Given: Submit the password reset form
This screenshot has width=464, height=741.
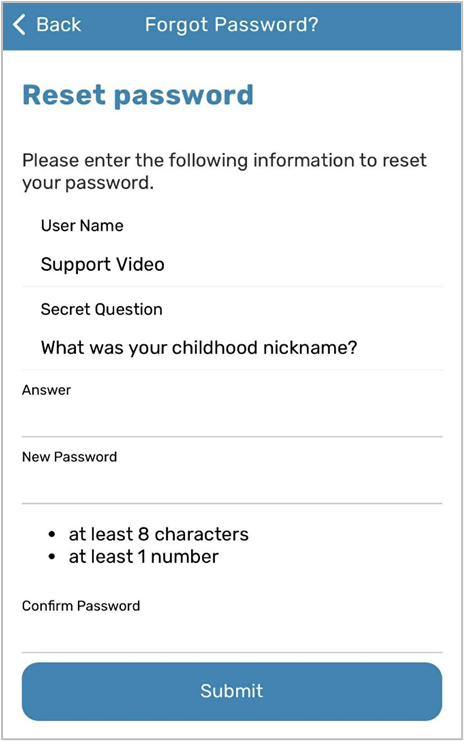Looking at the screenshot, I should 232,691.
